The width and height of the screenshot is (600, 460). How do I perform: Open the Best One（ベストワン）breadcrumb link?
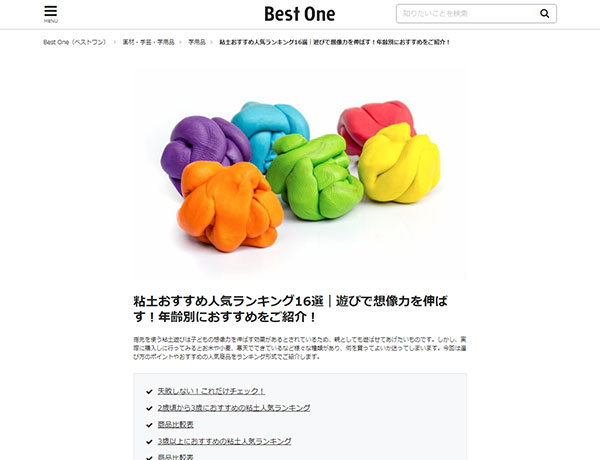pos(75,42)
